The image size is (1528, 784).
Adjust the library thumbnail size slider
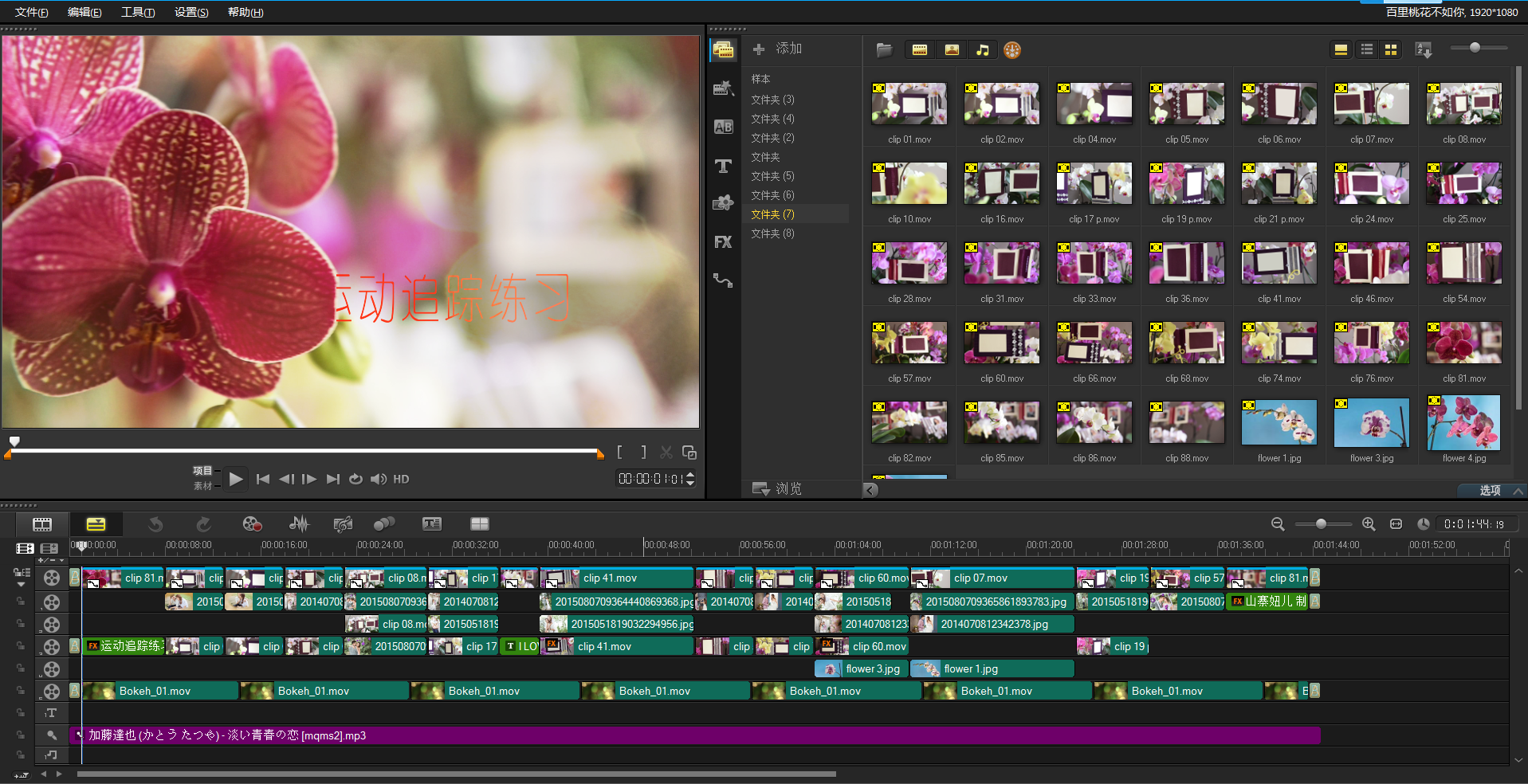point(1479,48)
